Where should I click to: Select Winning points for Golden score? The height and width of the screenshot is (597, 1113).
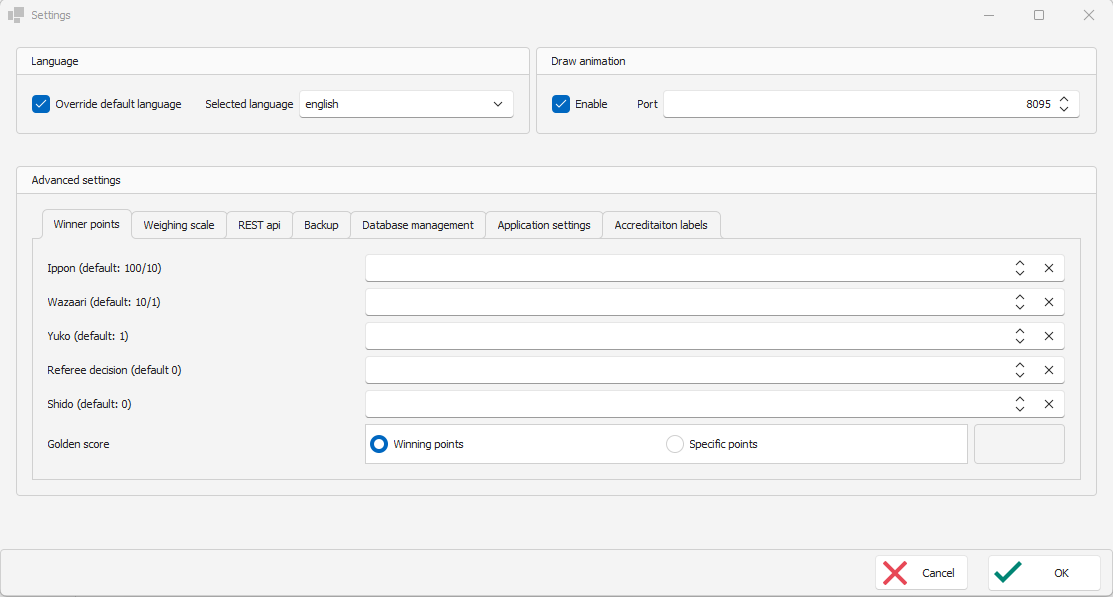point(379,444)
